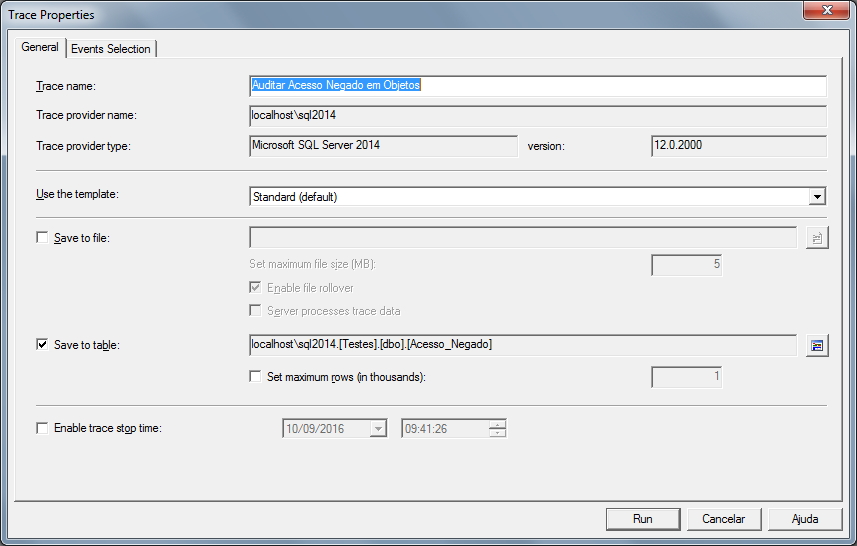Select the General tab
The image size is (857, 546).
[40, 47]
